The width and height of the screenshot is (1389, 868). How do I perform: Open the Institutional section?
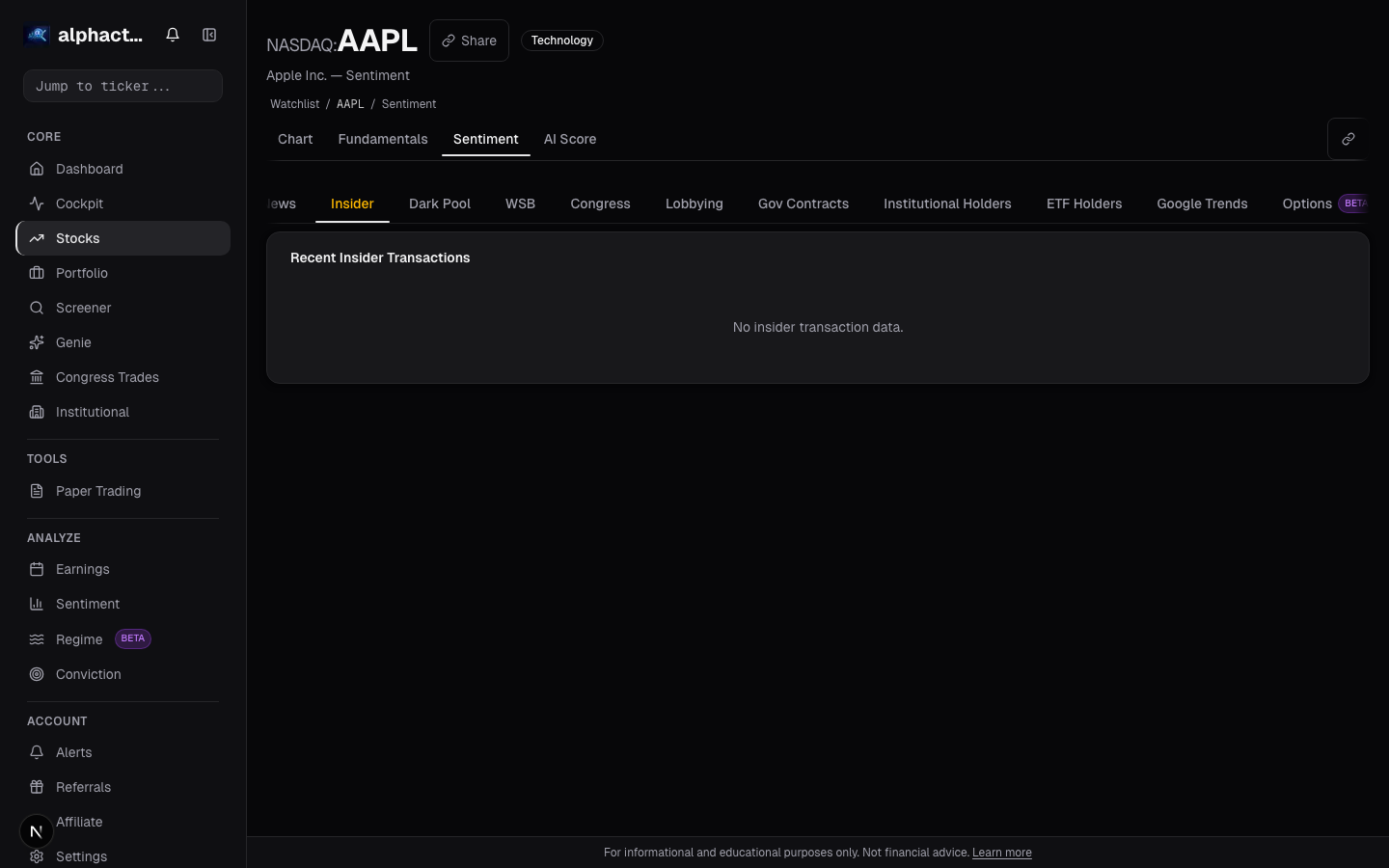pos(92,412)
